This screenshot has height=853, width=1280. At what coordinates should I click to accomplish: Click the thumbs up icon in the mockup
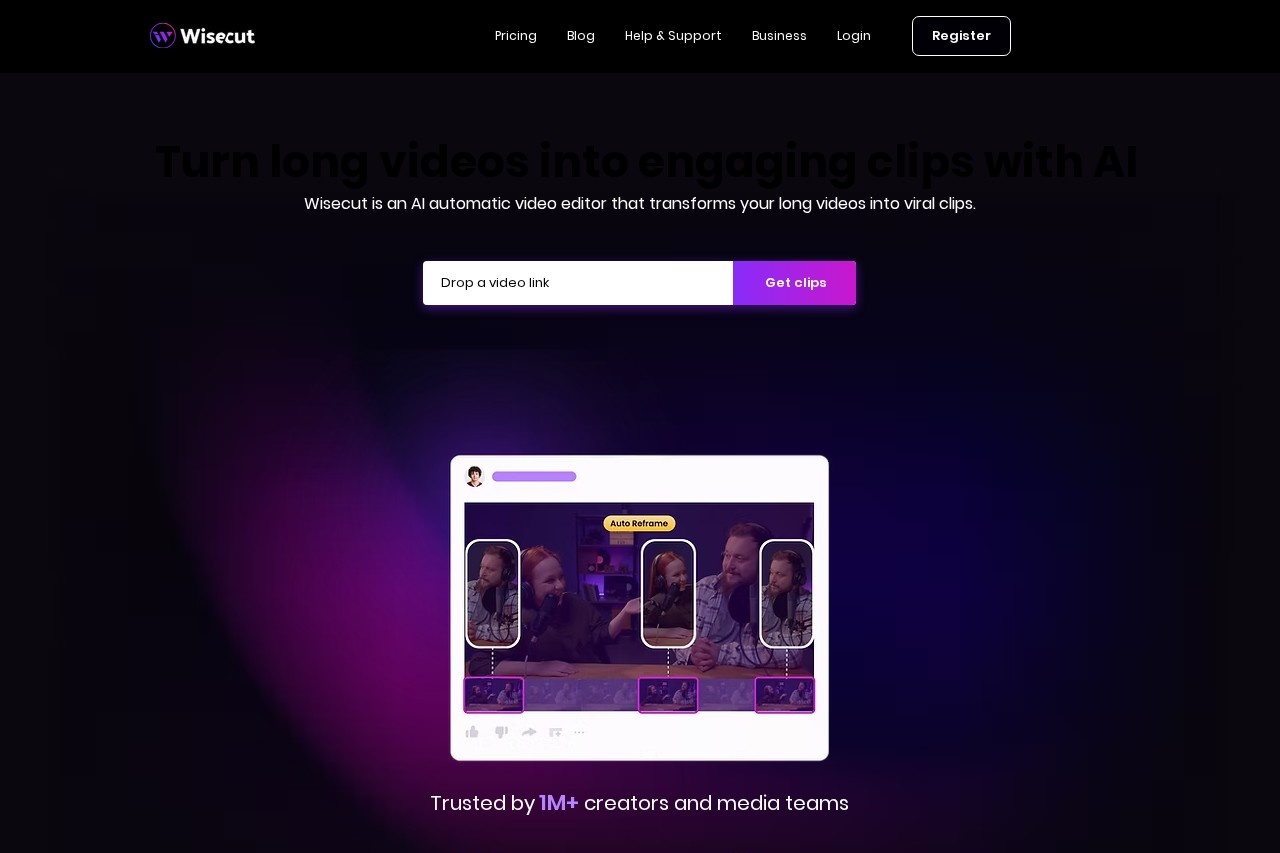tap(472, 732)
